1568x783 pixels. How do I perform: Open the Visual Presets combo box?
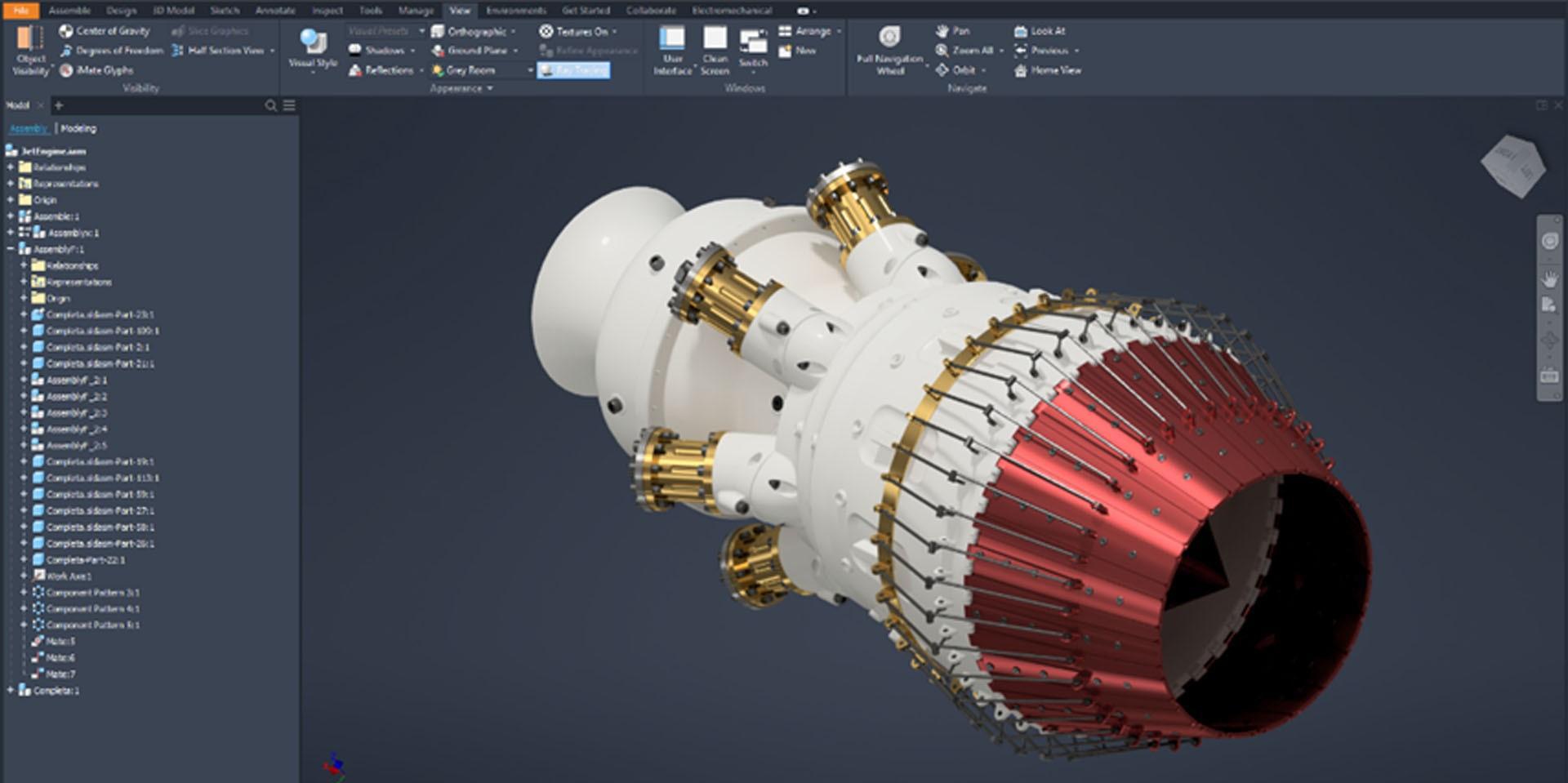[x=385, y=31]
